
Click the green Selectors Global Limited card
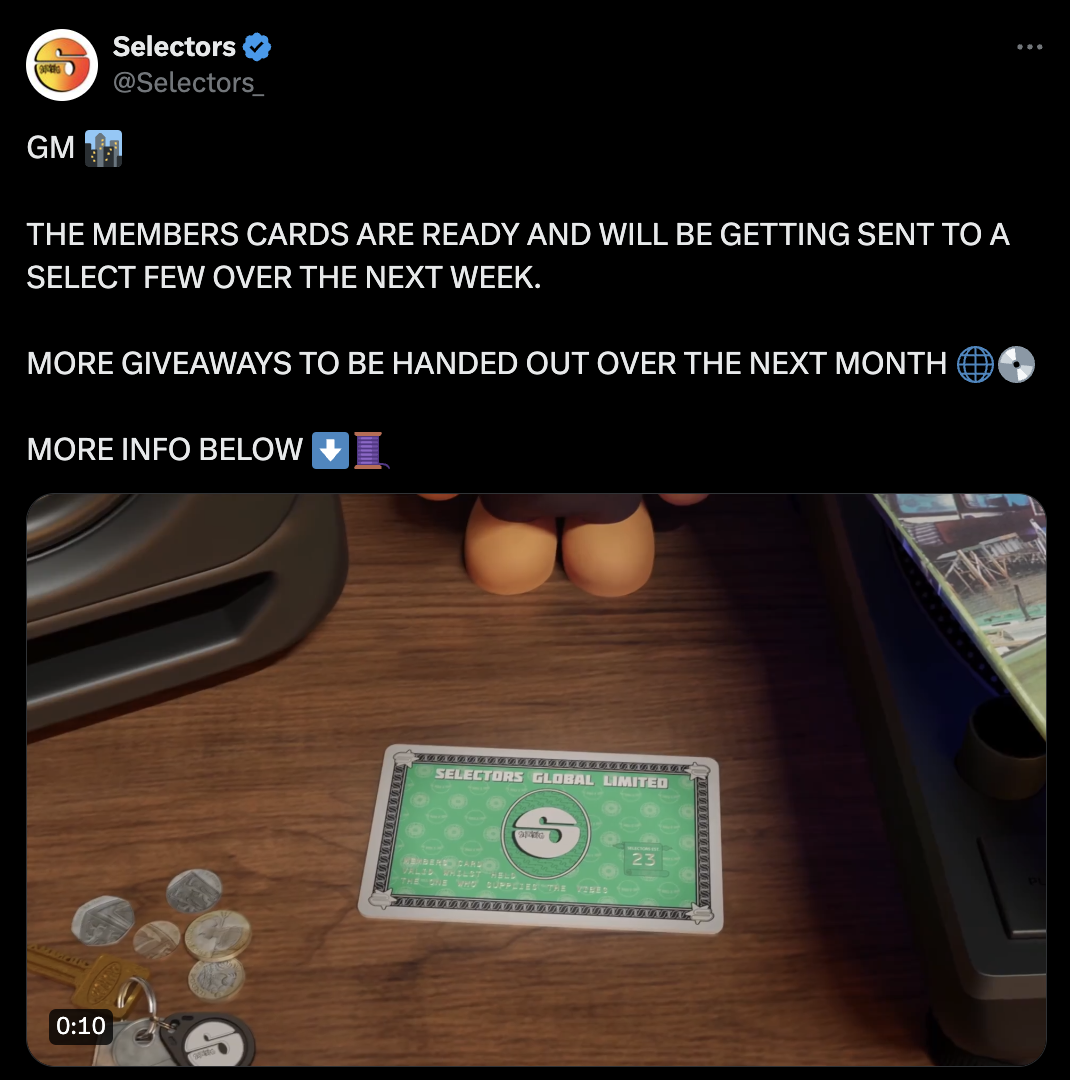(x=540, y=838)
